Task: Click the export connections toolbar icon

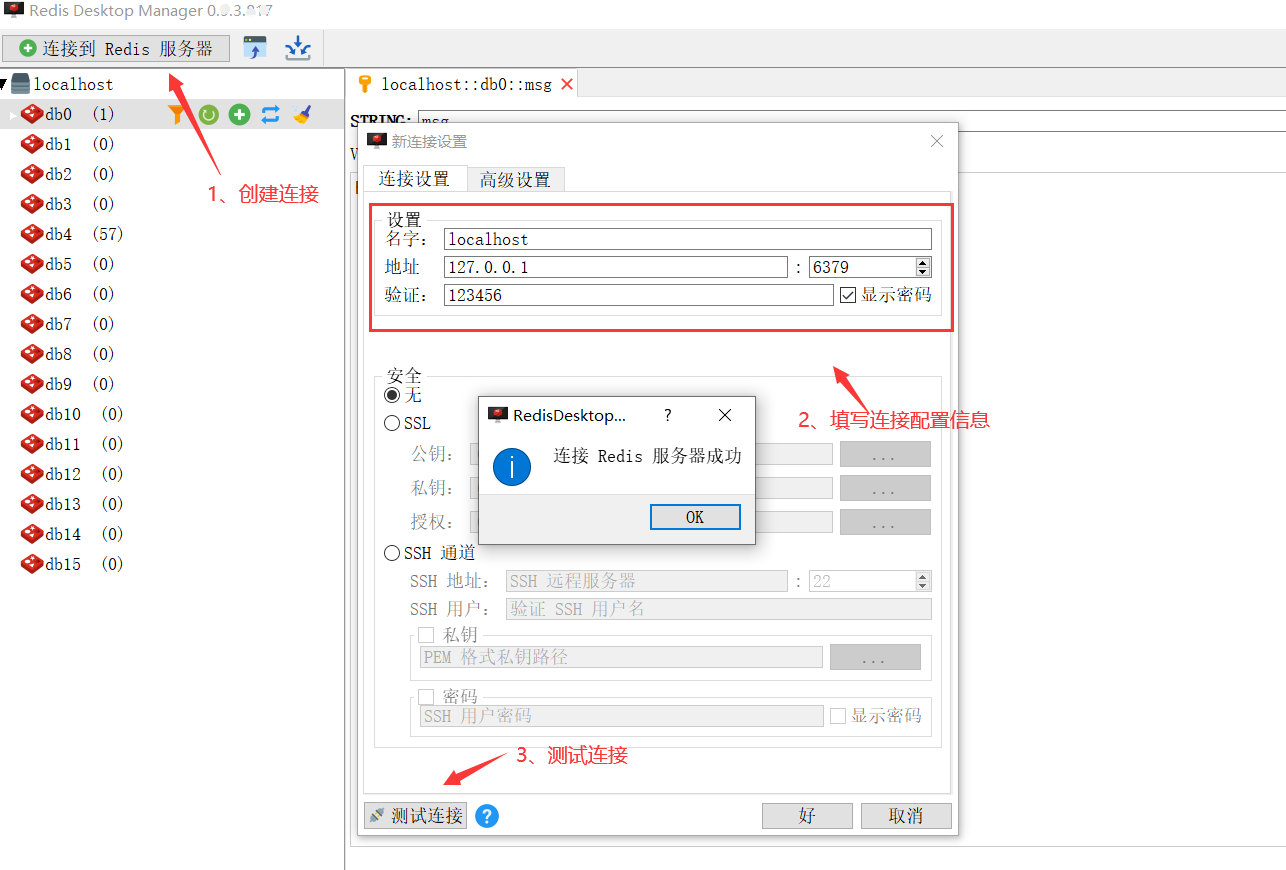Action: click(298, 48)
